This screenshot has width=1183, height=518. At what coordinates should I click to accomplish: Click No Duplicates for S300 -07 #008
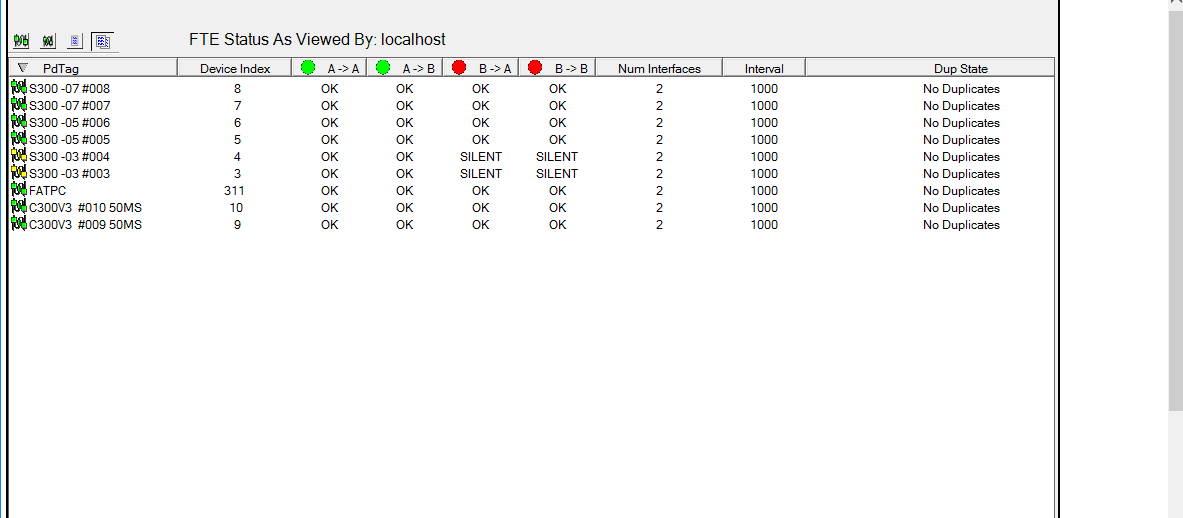point(961,89)
